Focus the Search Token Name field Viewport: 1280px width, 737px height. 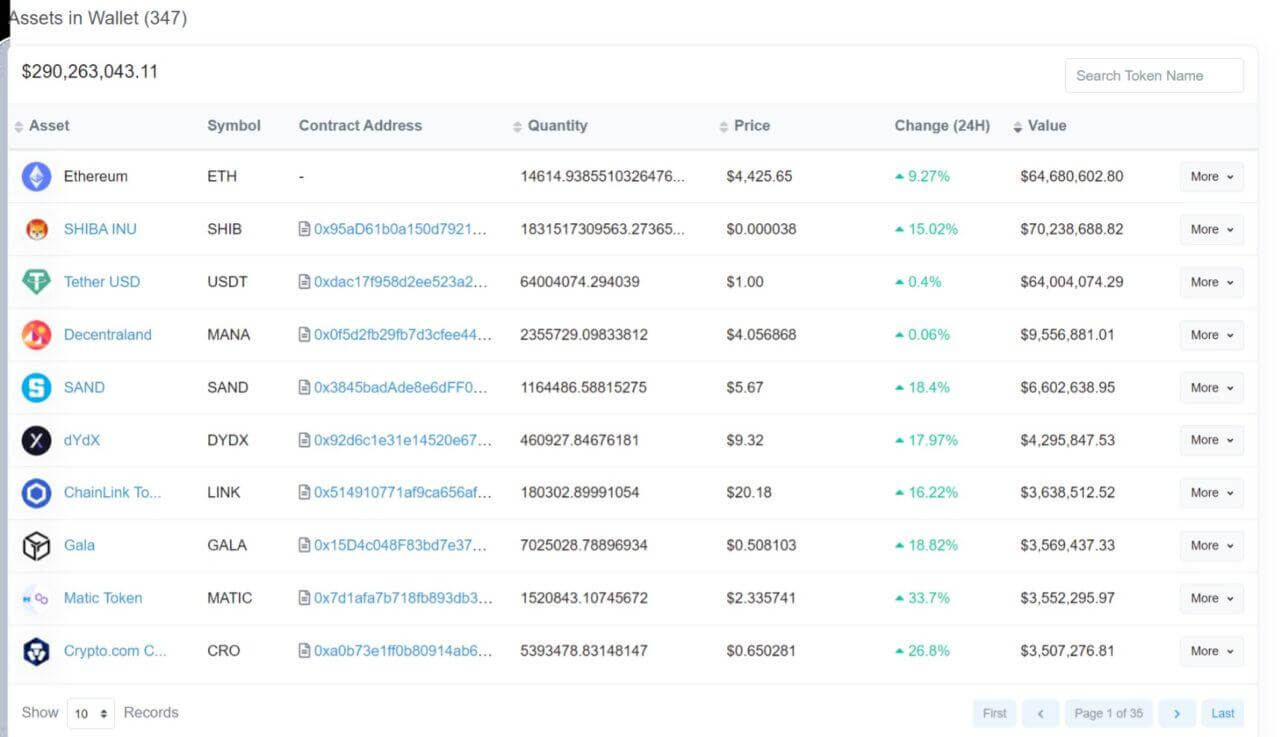(x=1154, y=76)
